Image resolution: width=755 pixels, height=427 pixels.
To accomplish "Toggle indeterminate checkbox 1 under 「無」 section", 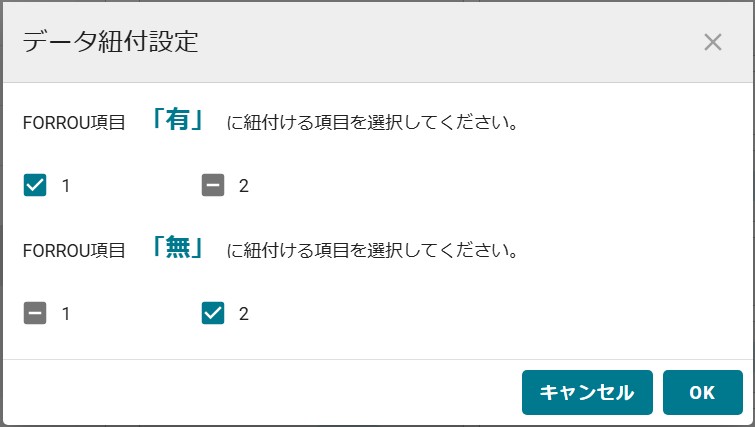I will 35,314.
